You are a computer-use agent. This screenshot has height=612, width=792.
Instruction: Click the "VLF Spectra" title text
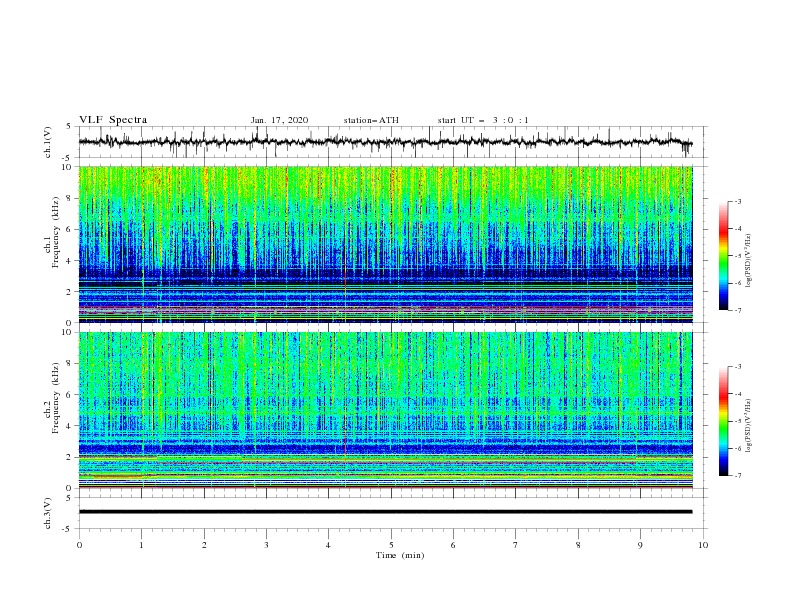[113, 120]
